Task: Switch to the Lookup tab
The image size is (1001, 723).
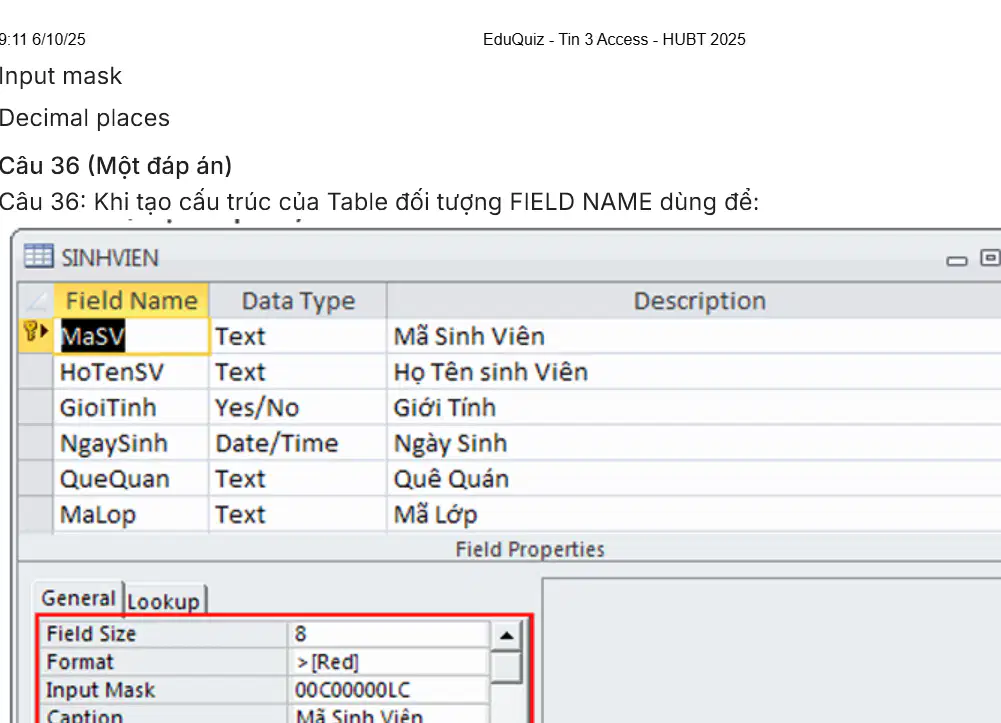Action: [163, 601]
